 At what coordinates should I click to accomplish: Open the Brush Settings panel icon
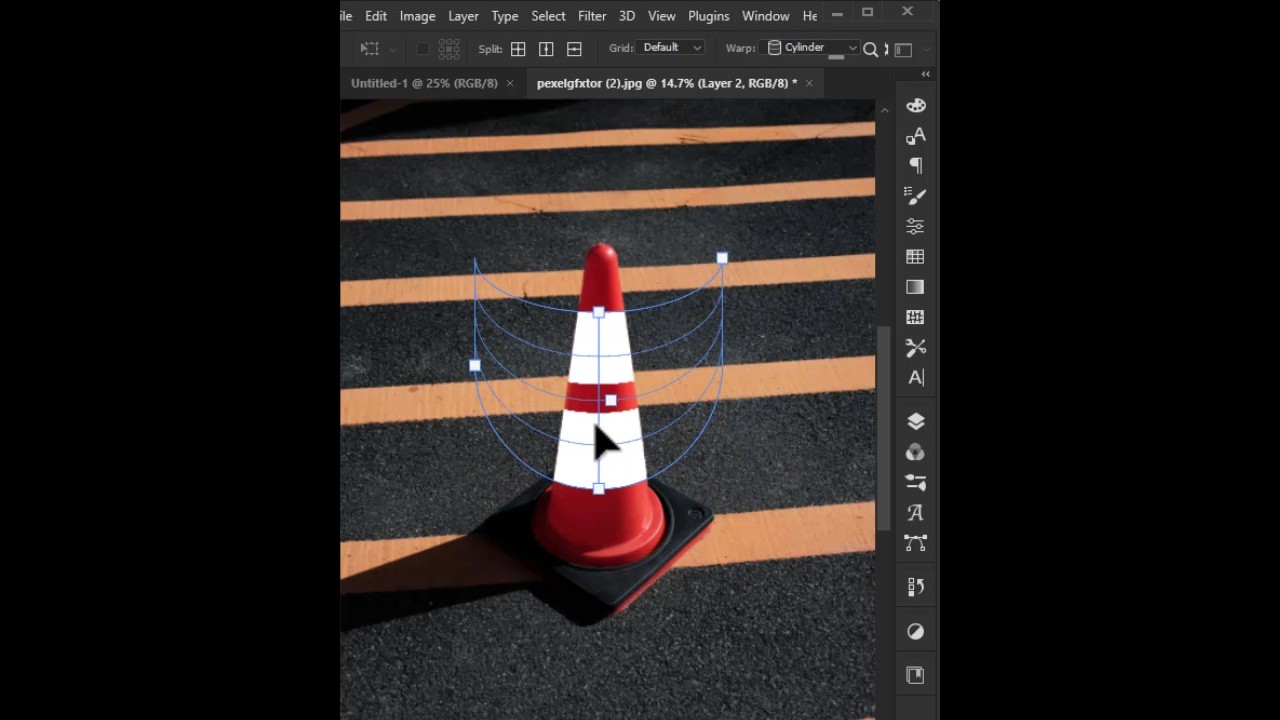click(x=916, y=482)
